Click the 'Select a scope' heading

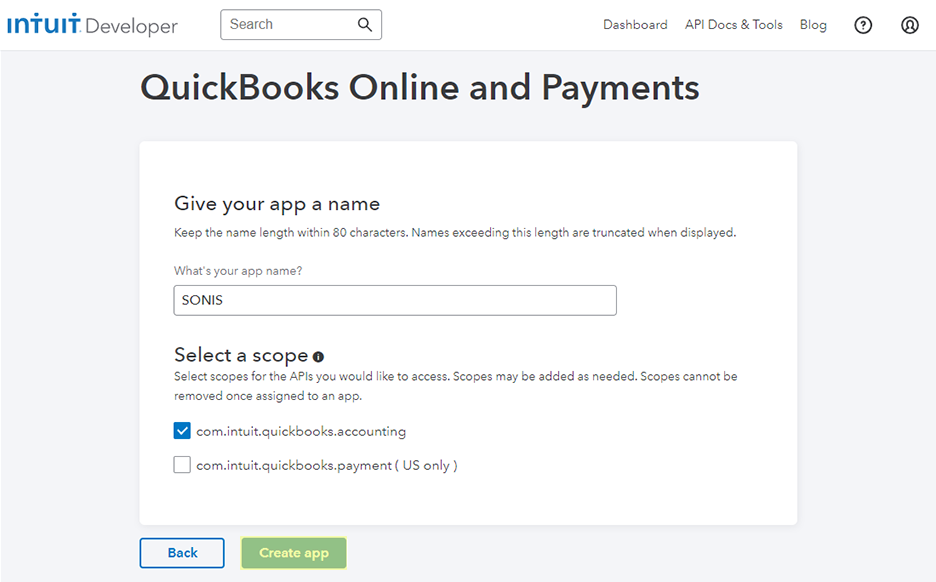point(241,355)
